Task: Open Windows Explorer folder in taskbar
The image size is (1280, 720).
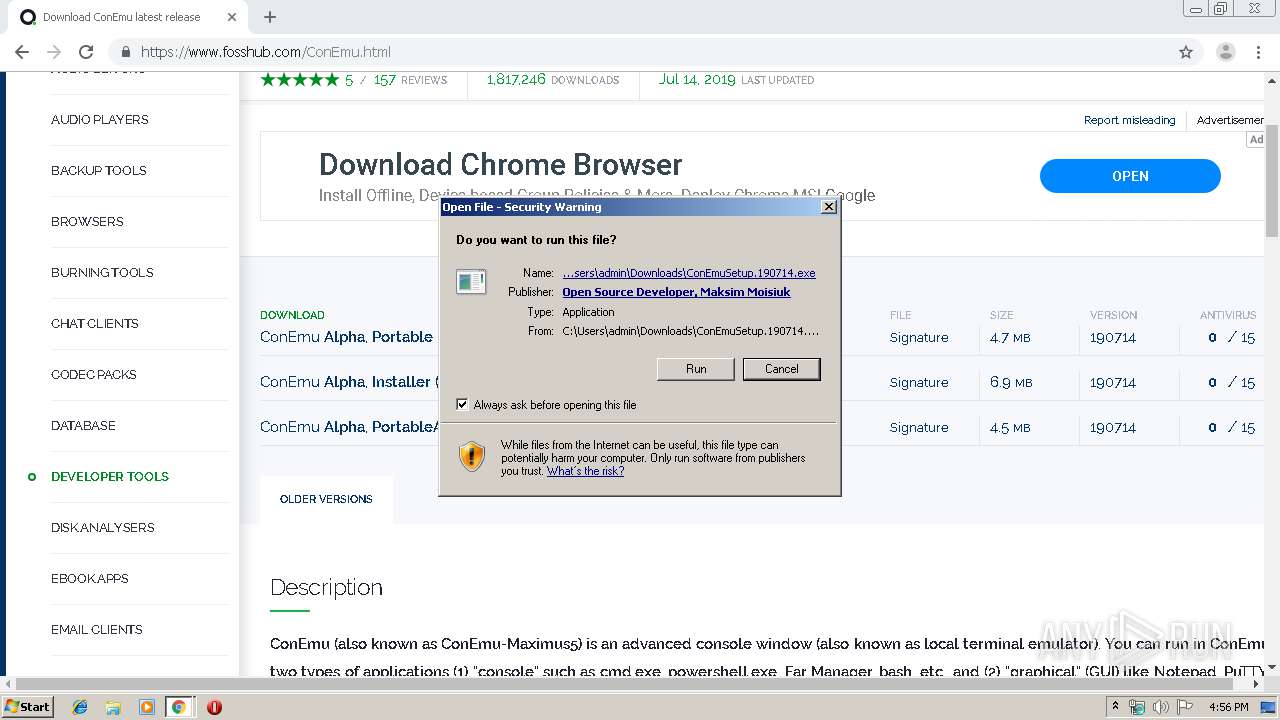Action: [x=113, y=707]
